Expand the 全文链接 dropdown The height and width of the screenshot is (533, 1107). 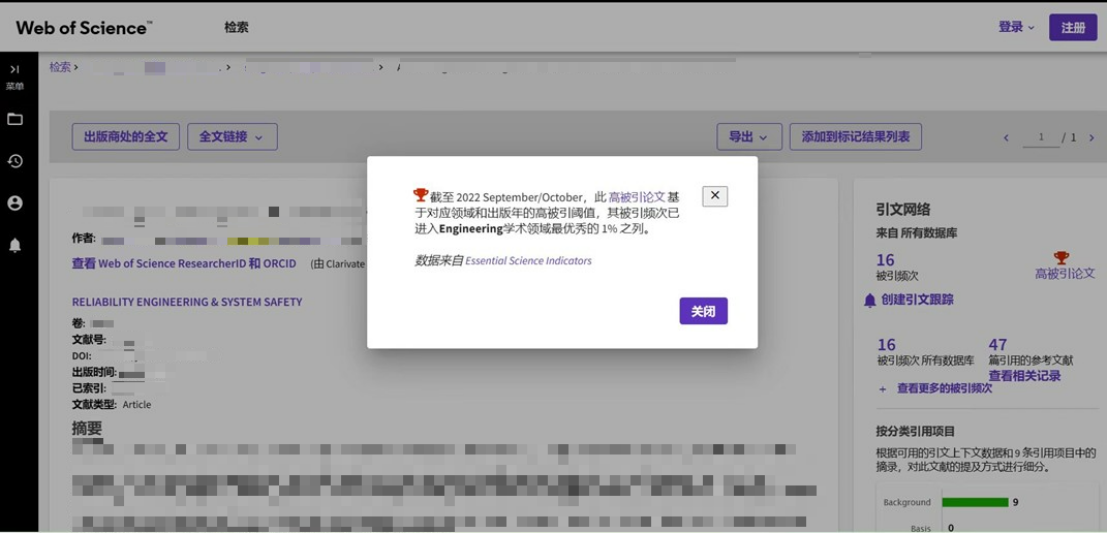tap(232, 137)
